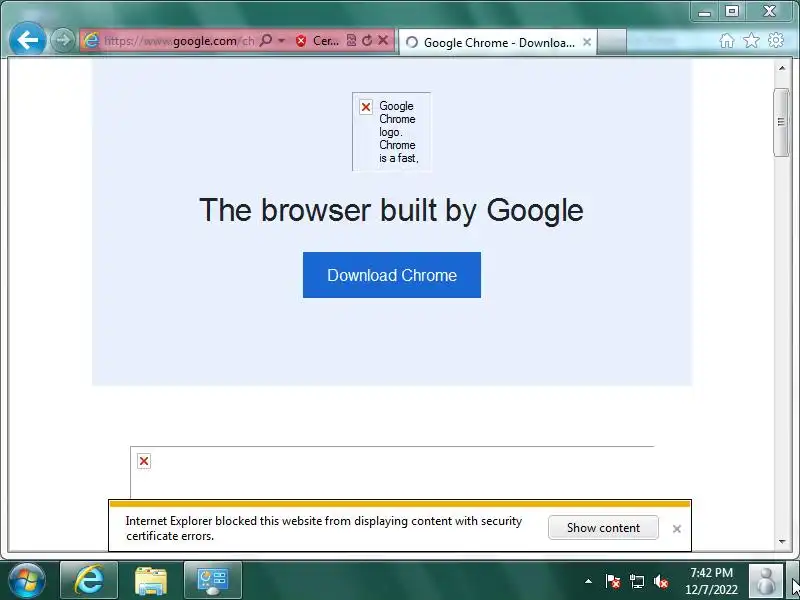Toggle the compatibility view icon
Image resolution: width=800 pixels, height=600 pixels.
[351, 40]
